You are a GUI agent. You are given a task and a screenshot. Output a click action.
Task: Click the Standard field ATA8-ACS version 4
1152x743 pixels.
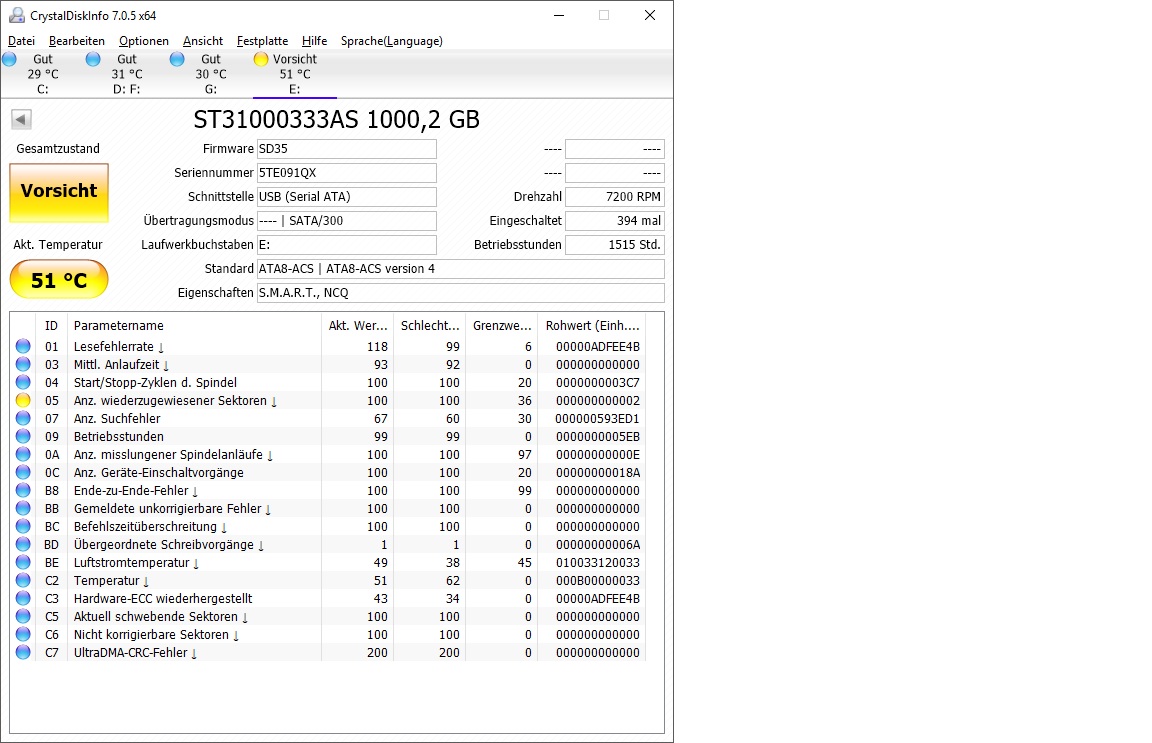pyautogui.click(x=461, y=269)
